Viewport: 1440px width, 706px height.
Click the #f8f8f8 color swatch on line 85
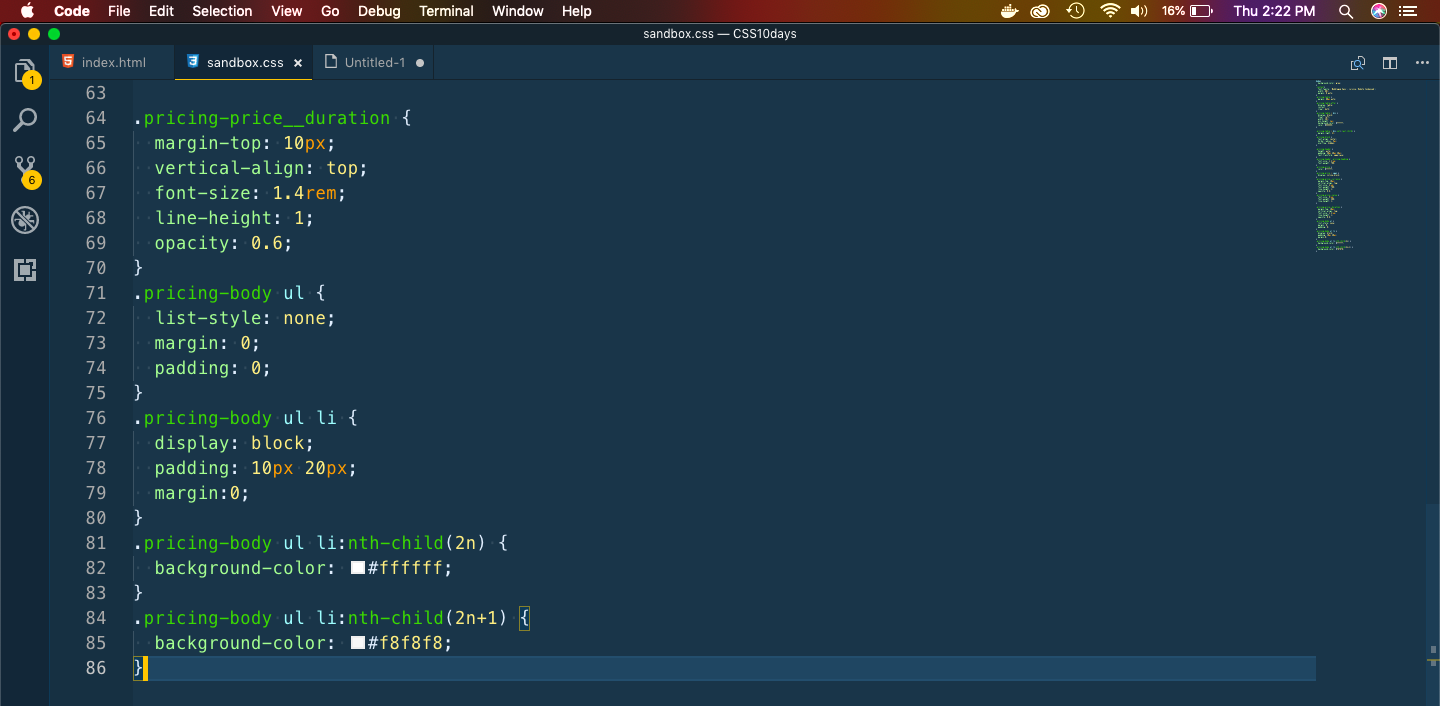coord(358,643)
